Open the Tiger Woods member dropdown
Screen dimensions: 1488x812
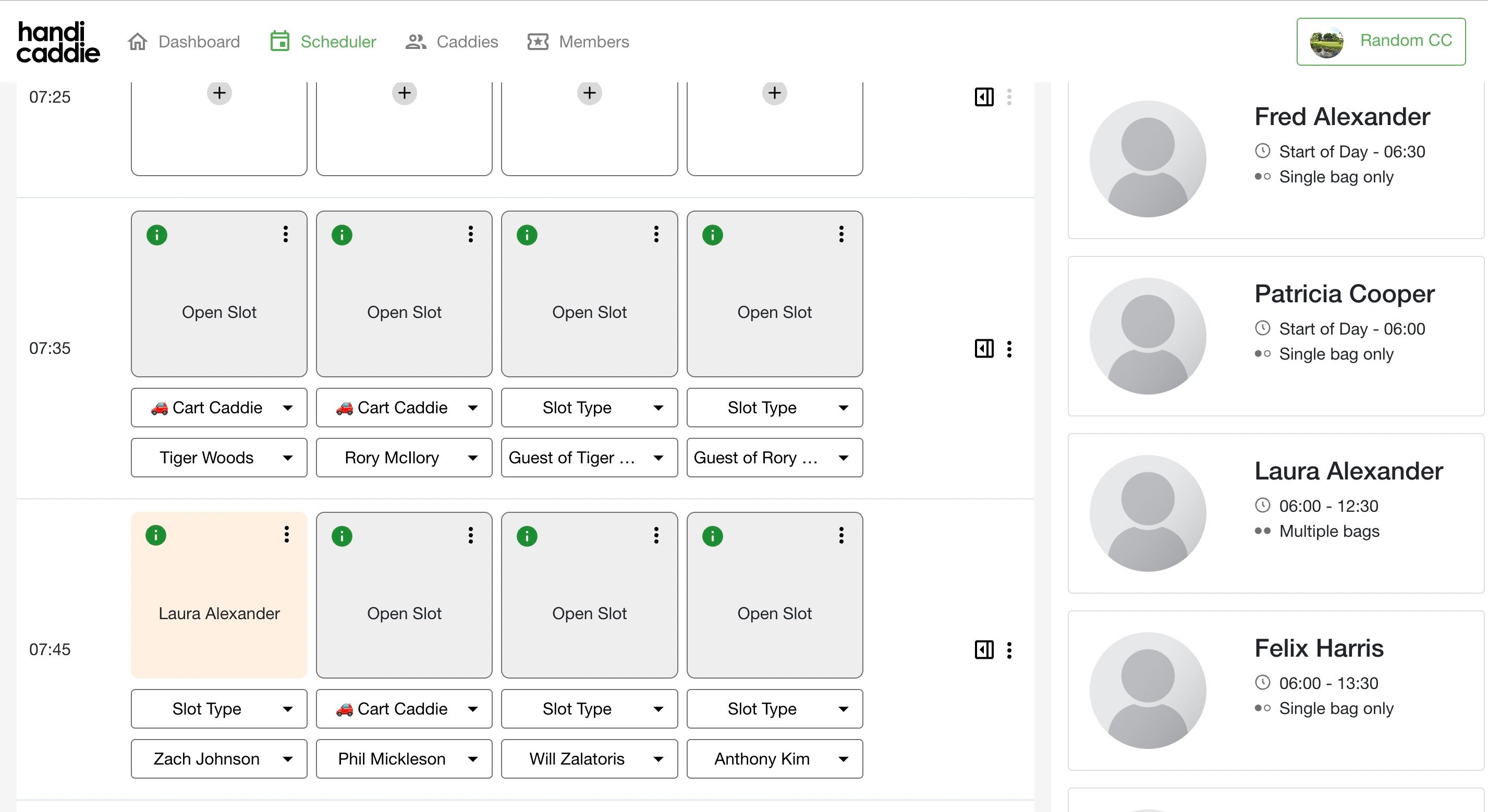coord(219,458)
